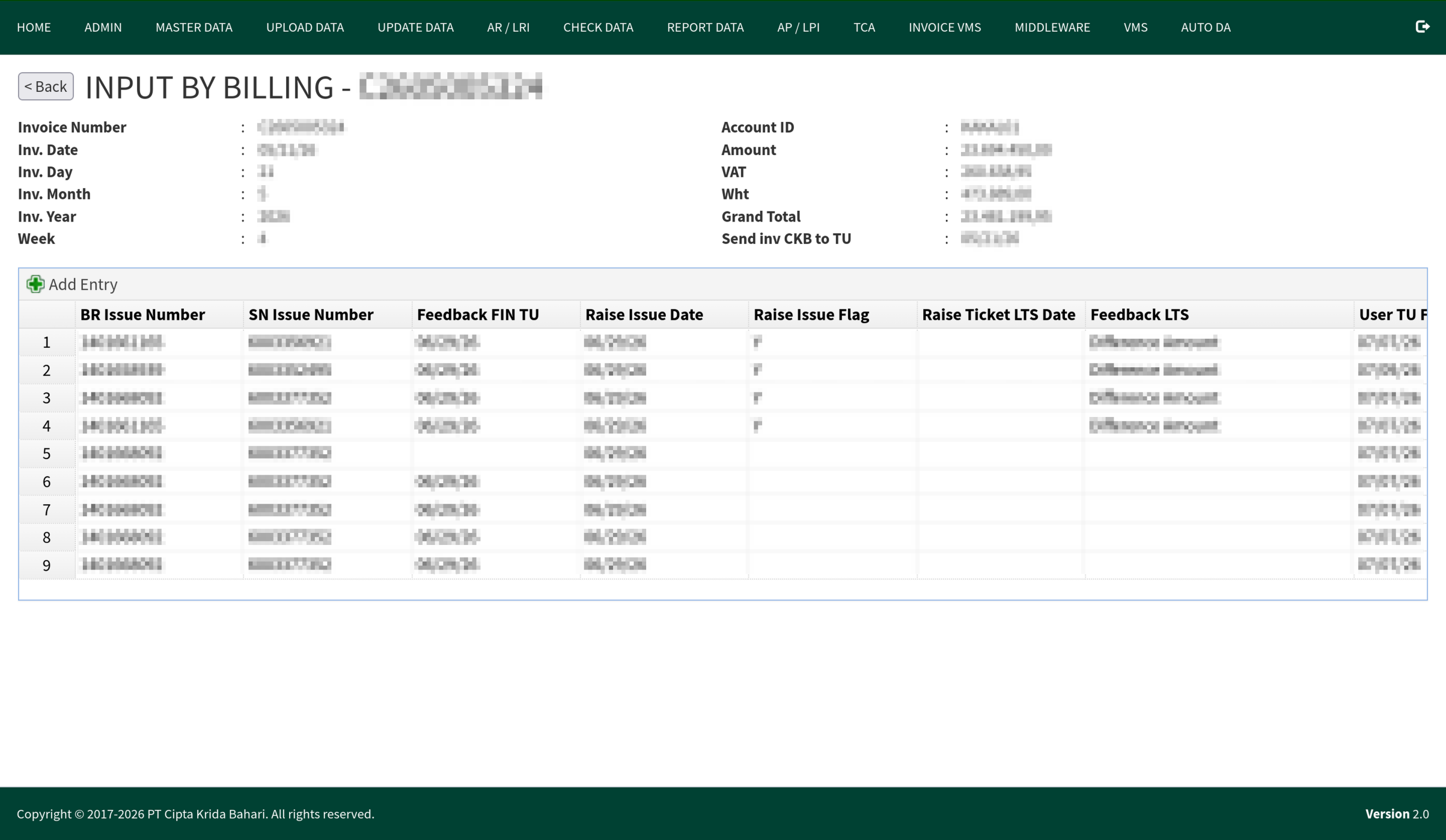Click the Send inv CKB to TU label

click(x=786, y=238)
